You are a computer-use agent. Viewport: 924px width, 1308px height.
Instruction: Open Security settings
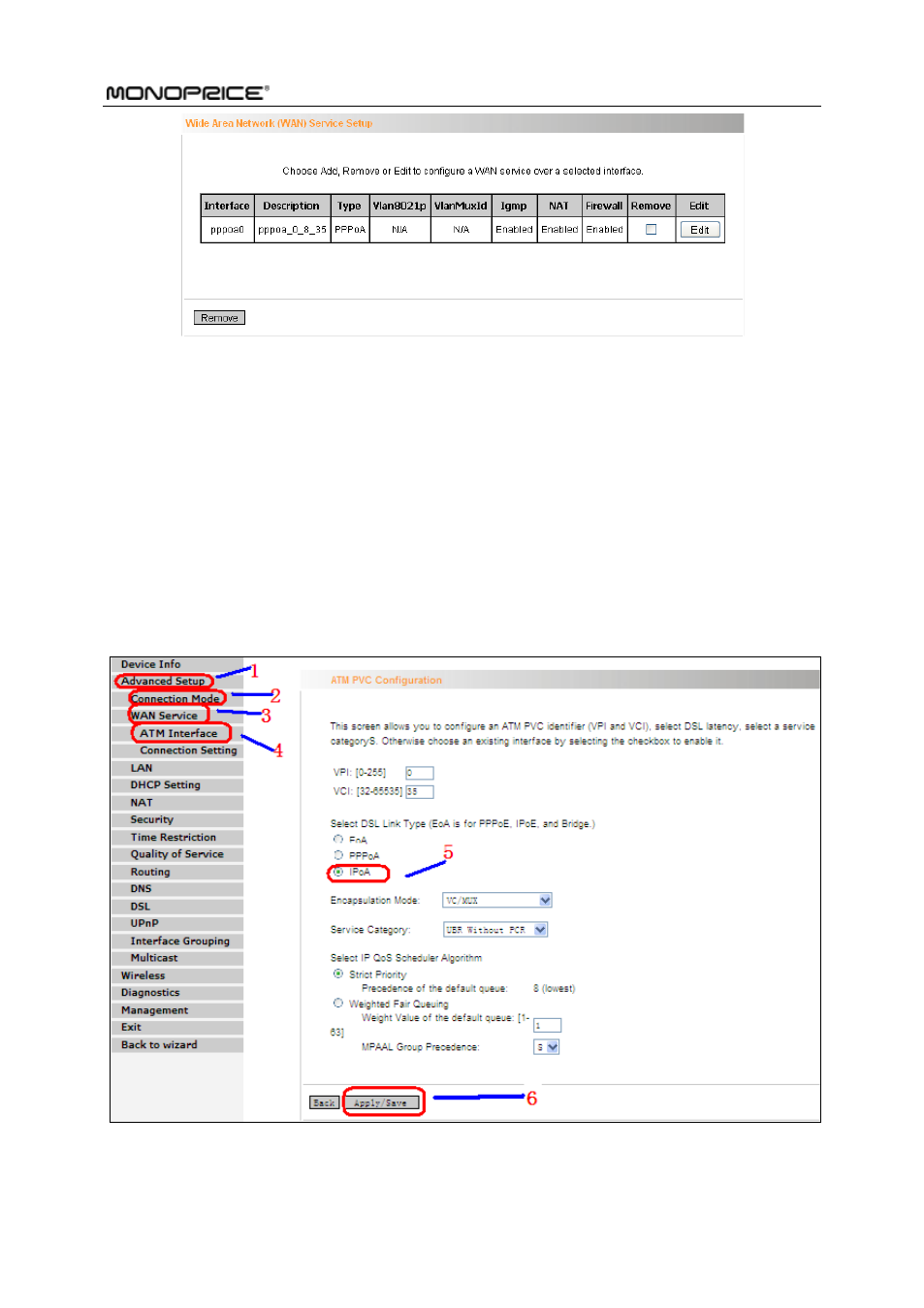(152, 820)
